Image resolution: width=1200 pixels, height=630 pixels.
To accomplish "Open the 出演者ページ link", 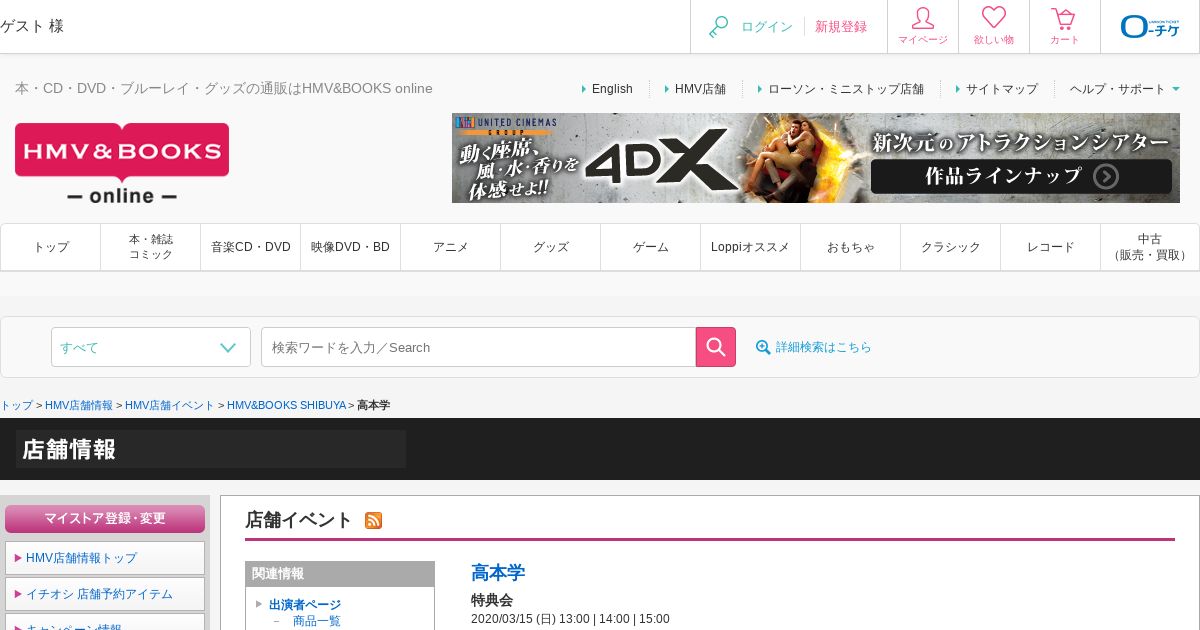I will [x=305, y=605].
